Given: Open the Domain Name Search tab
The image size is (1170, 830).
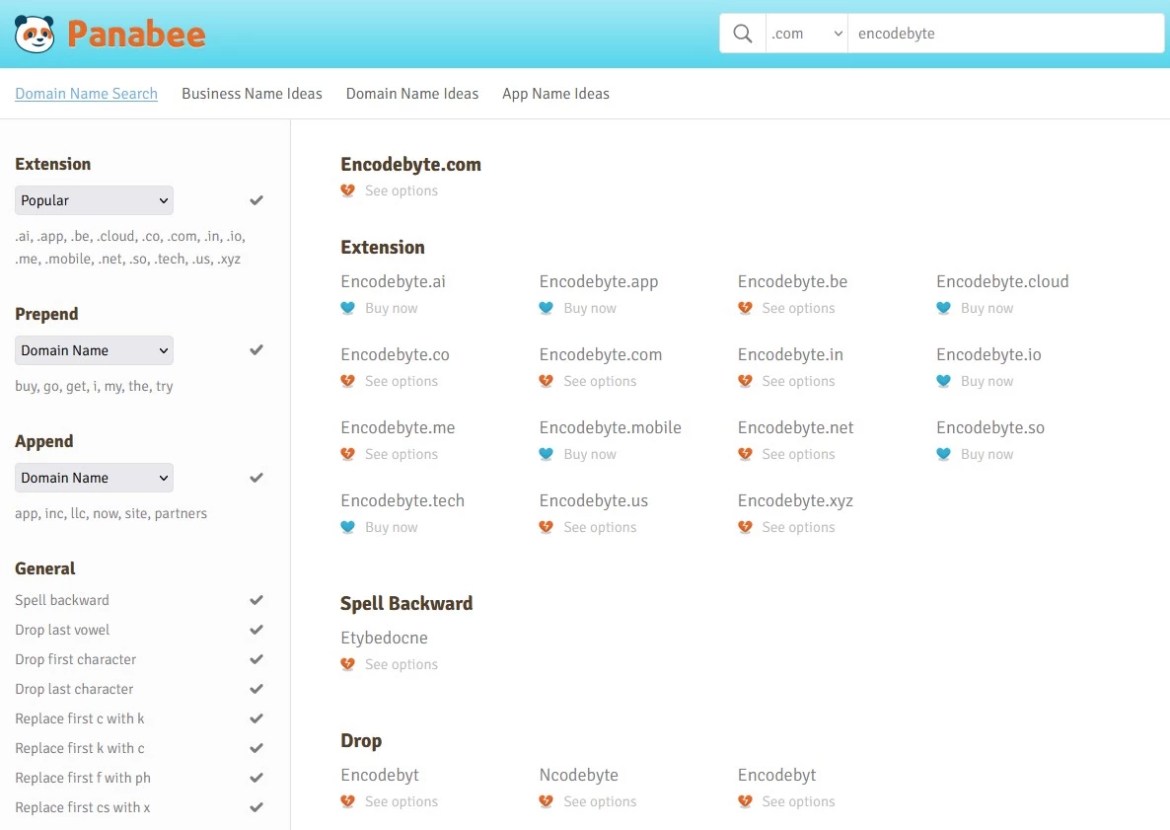Looking at the screenshot, I should pyautogui.click(x=87, y=93).
